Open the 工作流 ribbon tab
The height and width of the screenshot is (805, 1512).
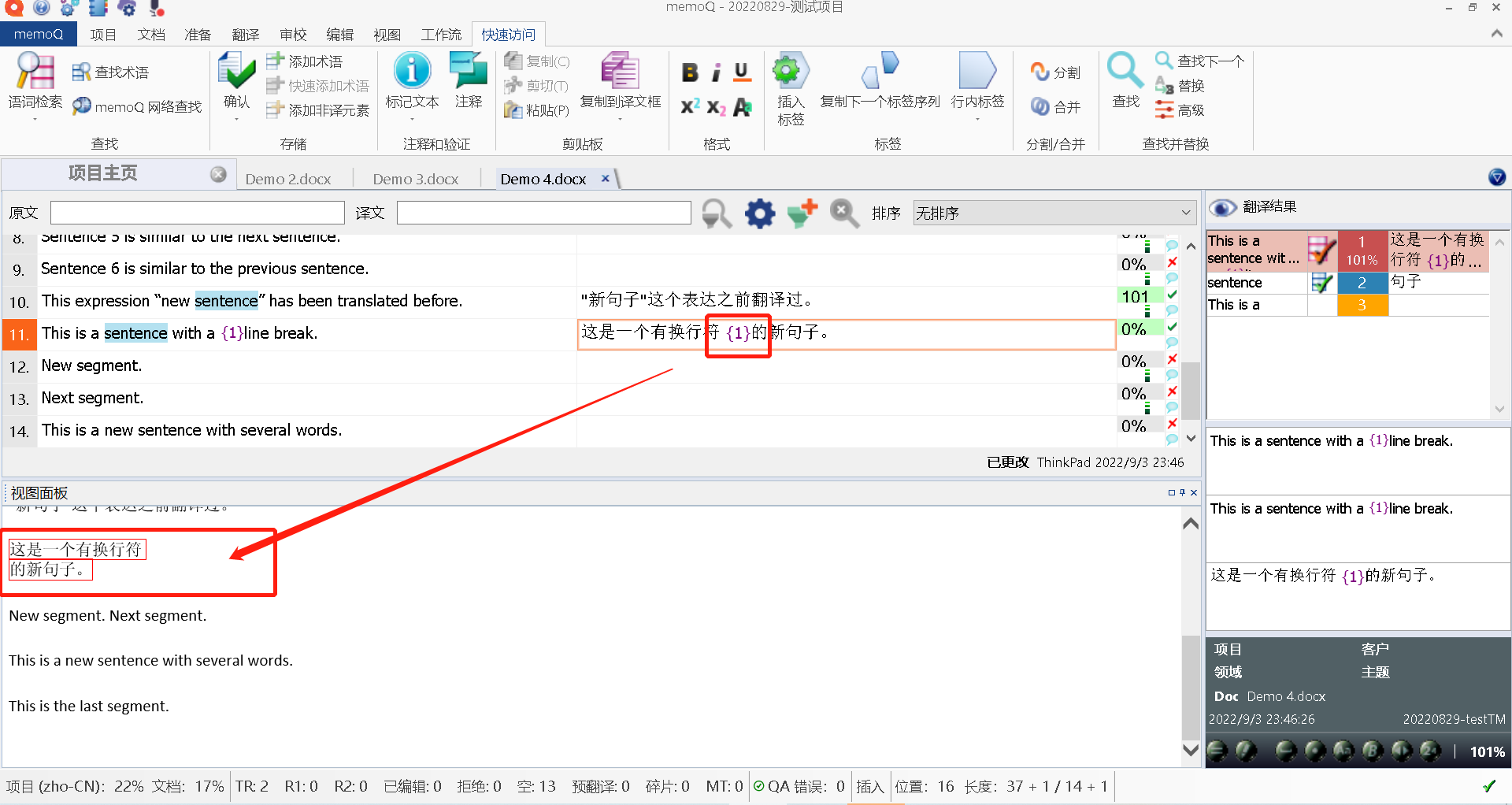441,35
